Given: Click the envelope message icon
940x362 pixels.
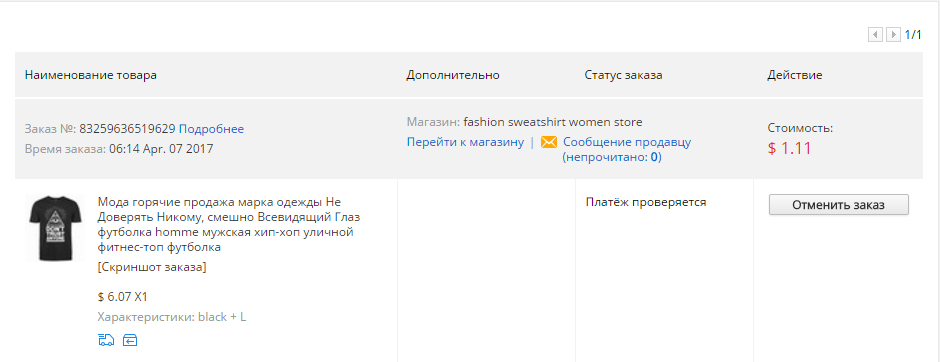Looking at the screenshot, I should (549, 143).
